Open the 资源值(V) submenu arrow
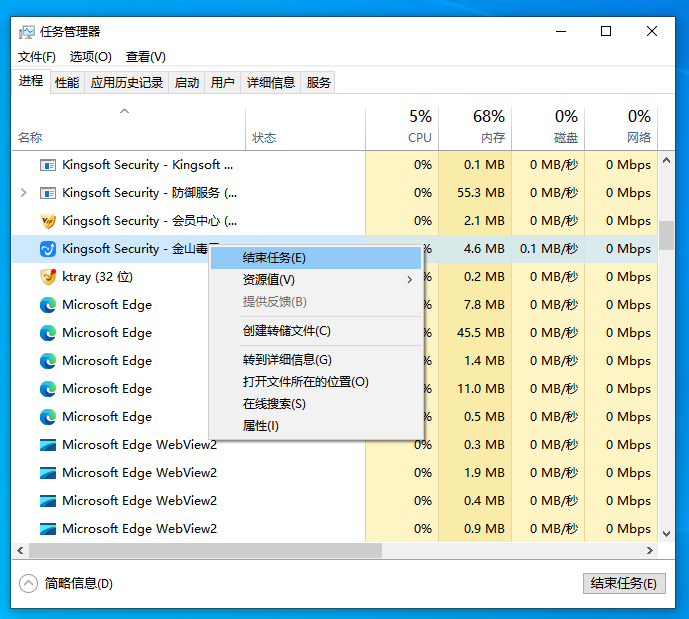This screenshot has height=619, width=689. (x=410, y=280)
